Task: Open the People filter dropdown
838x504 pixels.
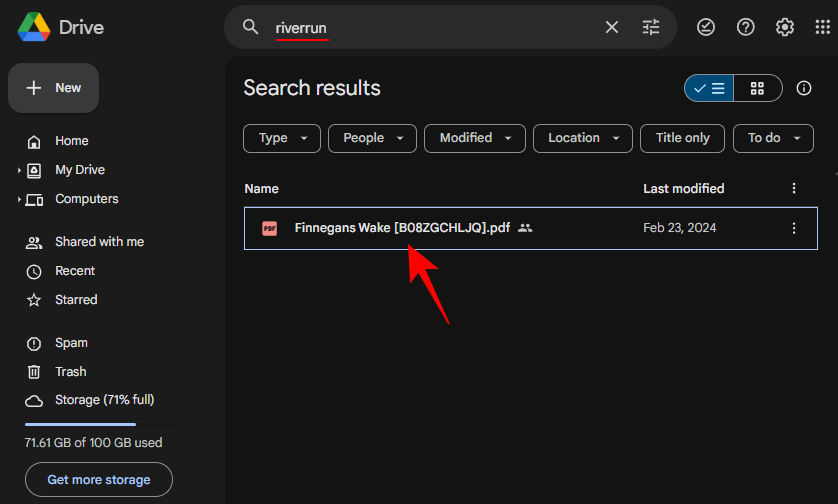Action: [x=372, y=138]
